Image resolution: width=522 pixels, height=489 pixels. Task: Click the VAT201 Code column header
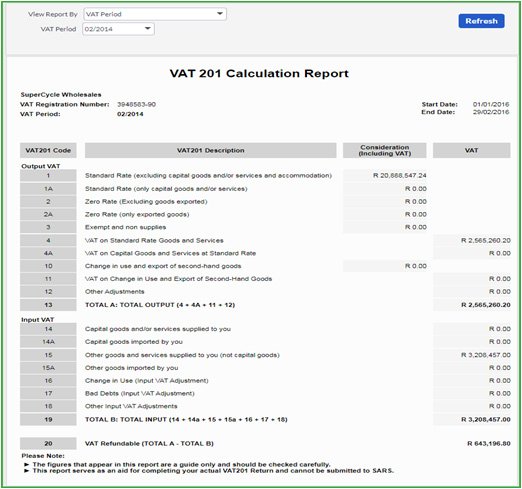coord(48,150)
